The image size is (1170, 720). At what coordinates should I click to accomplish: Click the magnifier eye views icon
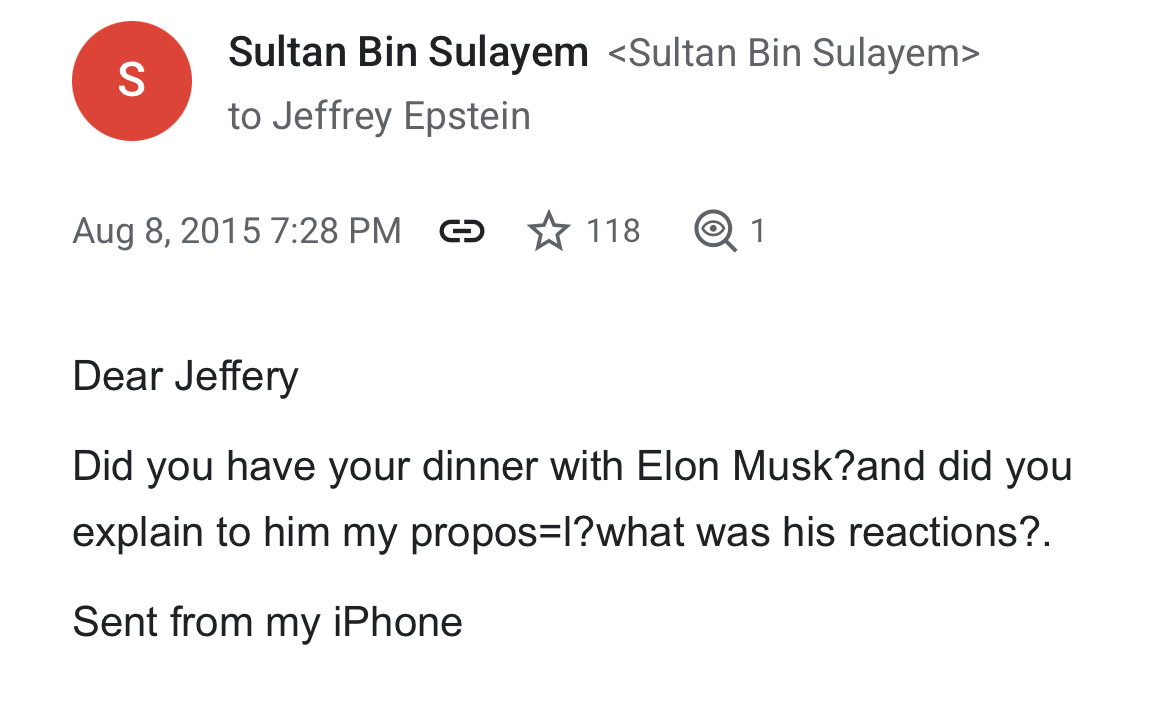click(x=715, y=231)
